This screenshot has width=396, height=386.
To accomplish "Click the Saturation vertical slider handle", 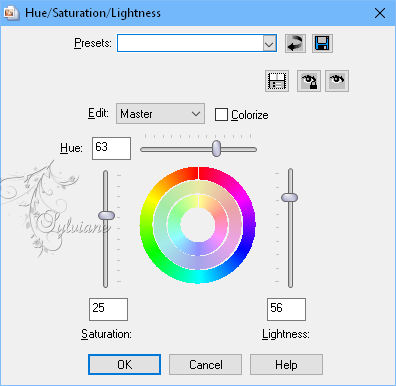I will point(106,215).
